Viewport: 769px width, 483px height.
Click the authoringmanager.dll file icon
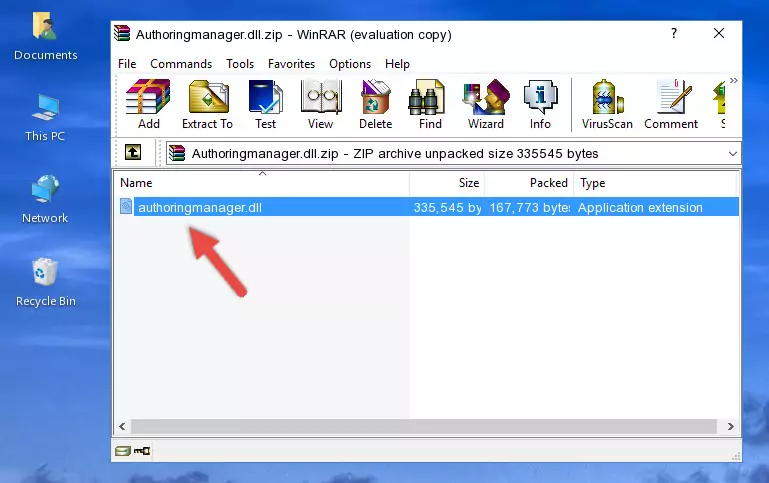(126, 206)
